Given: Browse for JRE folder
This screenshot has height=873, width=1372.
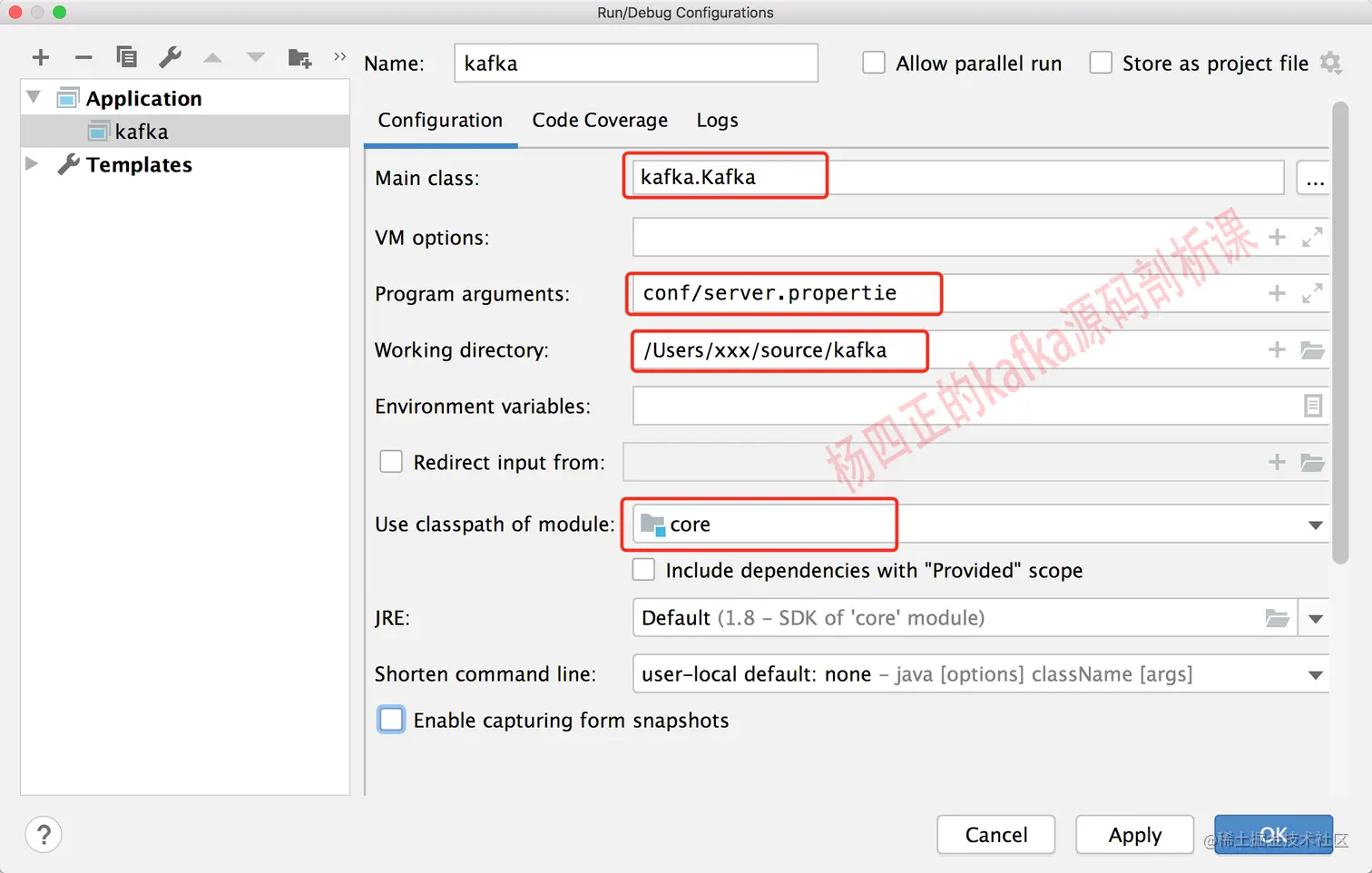Looking at the screenshot, I should click(1278, 618).
